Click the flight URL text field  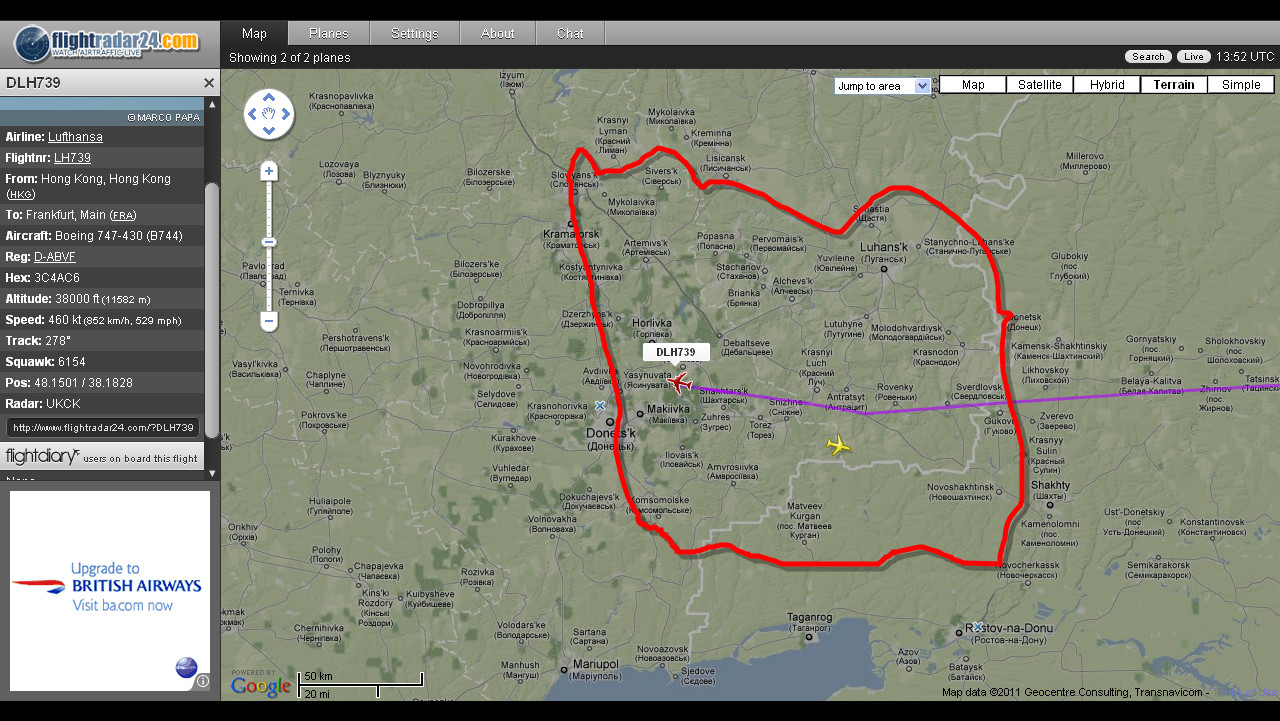(x=103, y=427)
